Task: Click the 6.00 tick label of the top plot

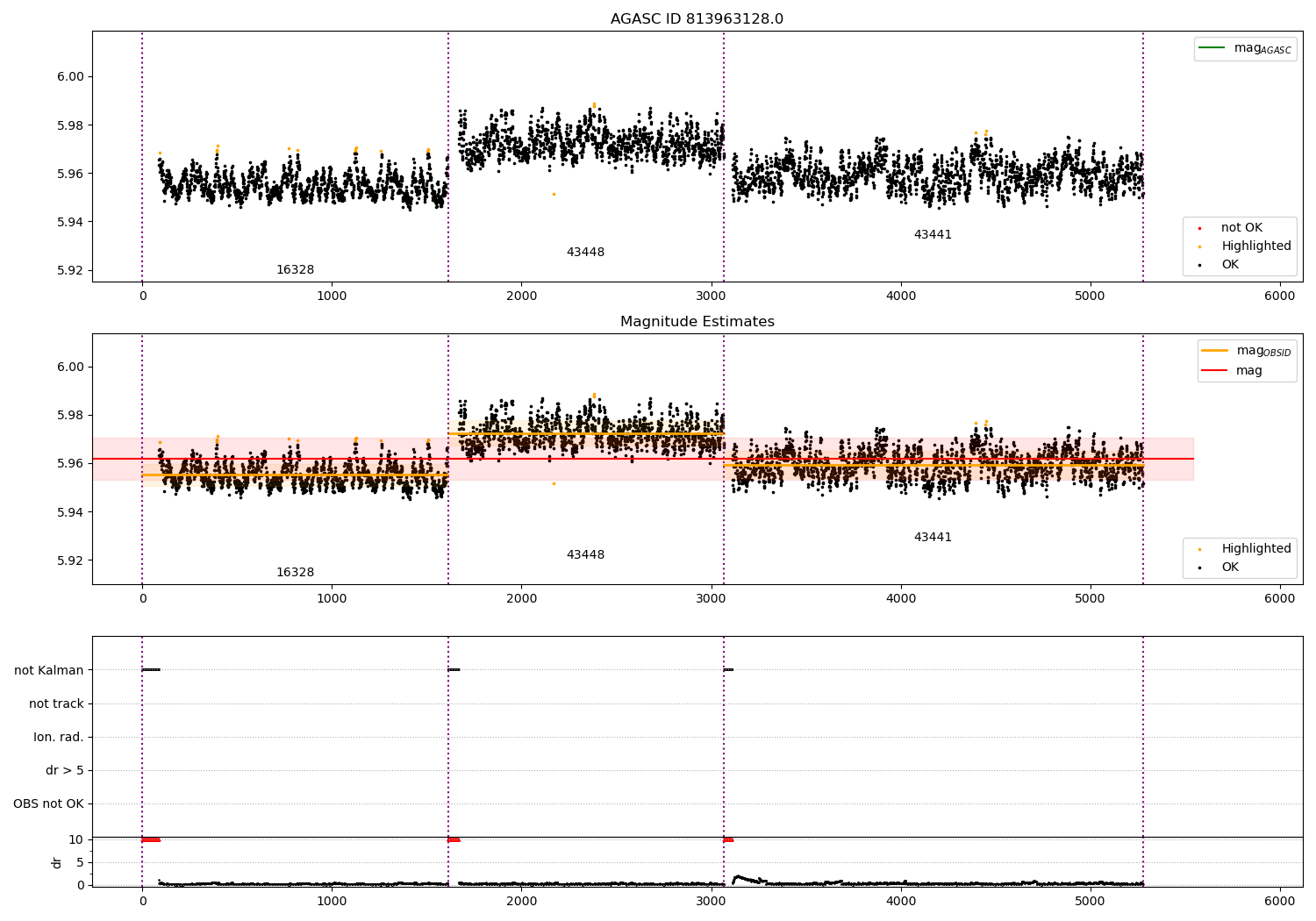Action: coord(70,77)
